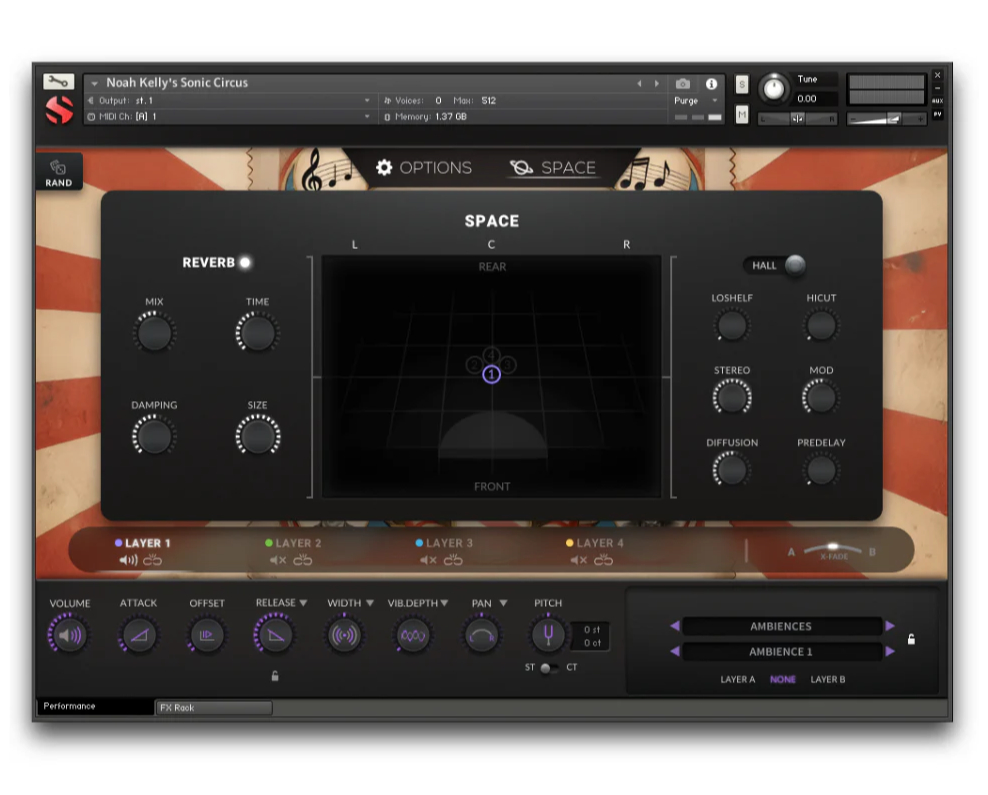Click the next arrow beside AMBIENCES category
The width and height of the screenshot is (988, 795).
tap(890, 626)
